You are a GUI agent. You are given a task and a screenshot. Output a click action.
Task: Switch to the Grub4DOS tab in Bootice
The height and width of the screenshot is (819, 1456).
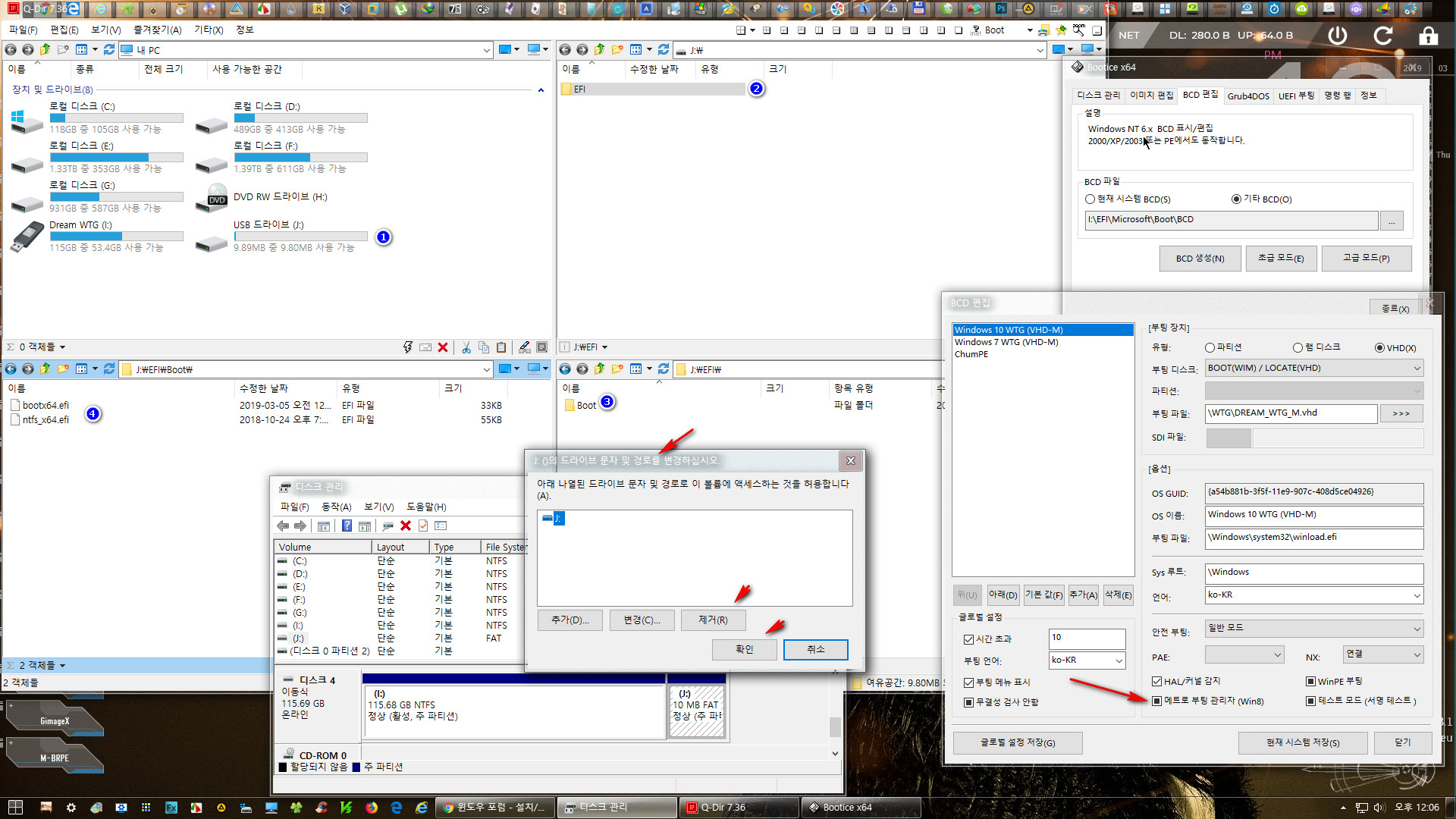click(x=1248, y=96)
